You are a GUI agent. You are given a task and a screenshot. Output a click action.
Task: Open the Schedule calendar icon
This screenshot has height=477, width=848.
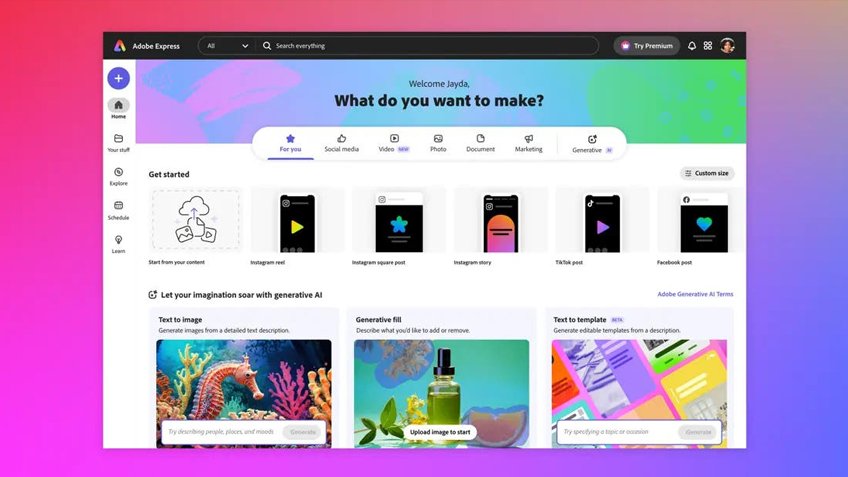[x=118, y=206]
